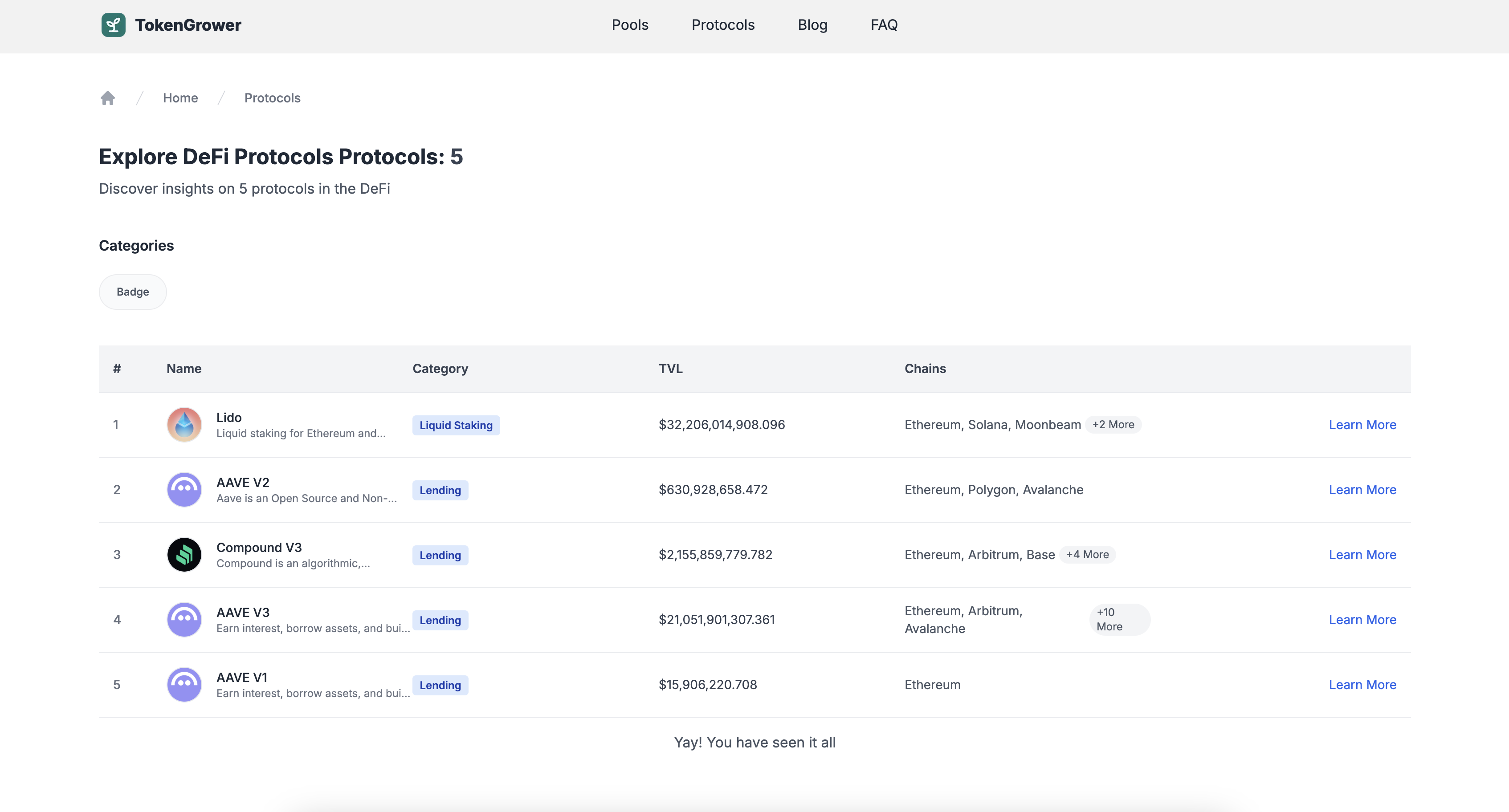Viewport: 1509px width, 812px height.
Task: Click the Compound V3 protocol name
Action: (x=259, y=548)
